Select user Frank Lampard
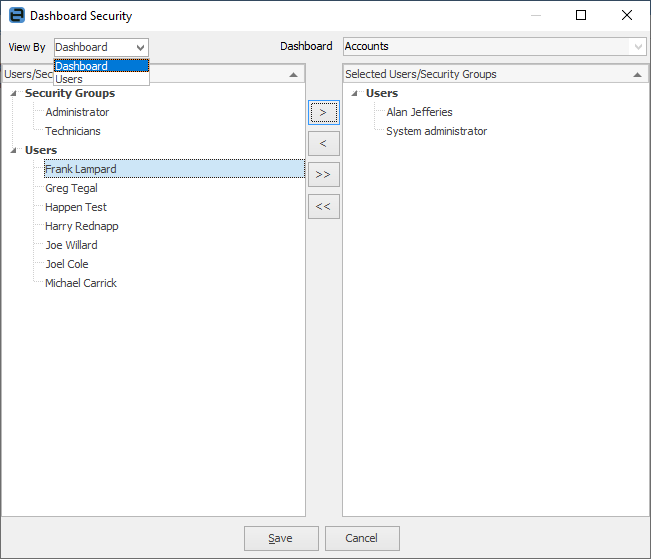This screenshot has width=651, height=559. tap(174, 169)
